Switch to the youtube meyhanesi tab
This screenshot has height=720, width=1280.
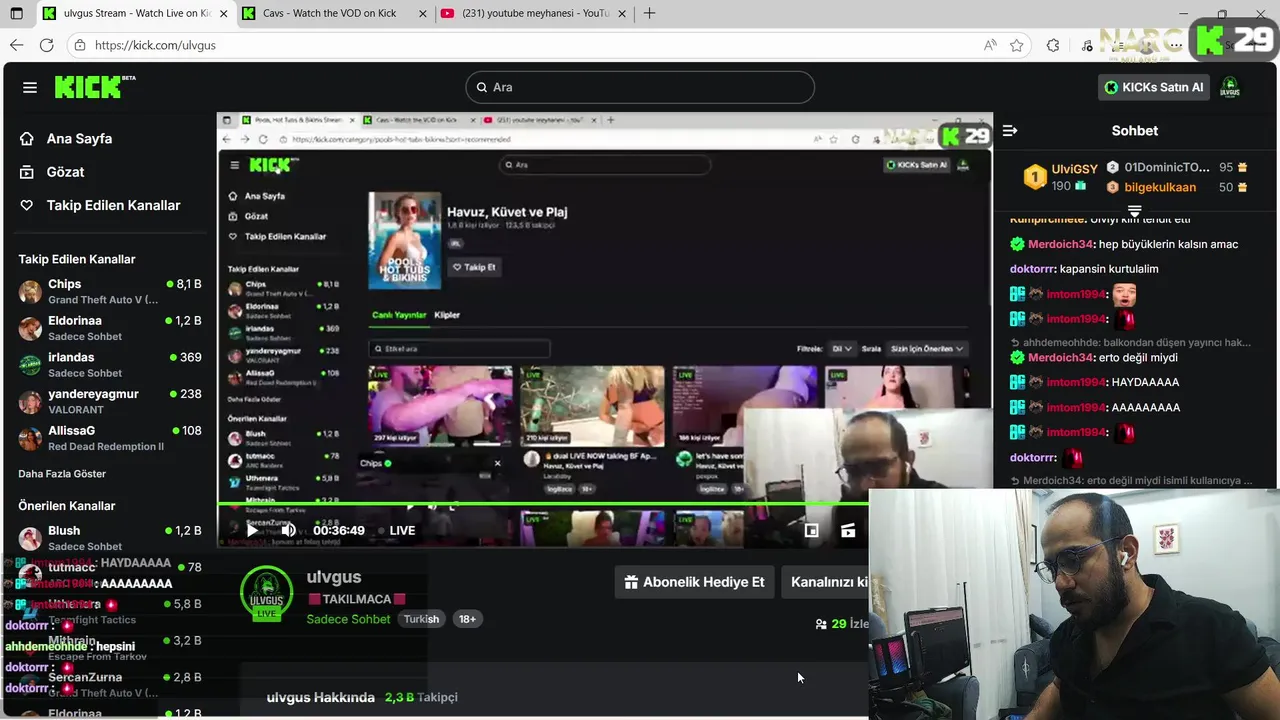pos(534,14)
